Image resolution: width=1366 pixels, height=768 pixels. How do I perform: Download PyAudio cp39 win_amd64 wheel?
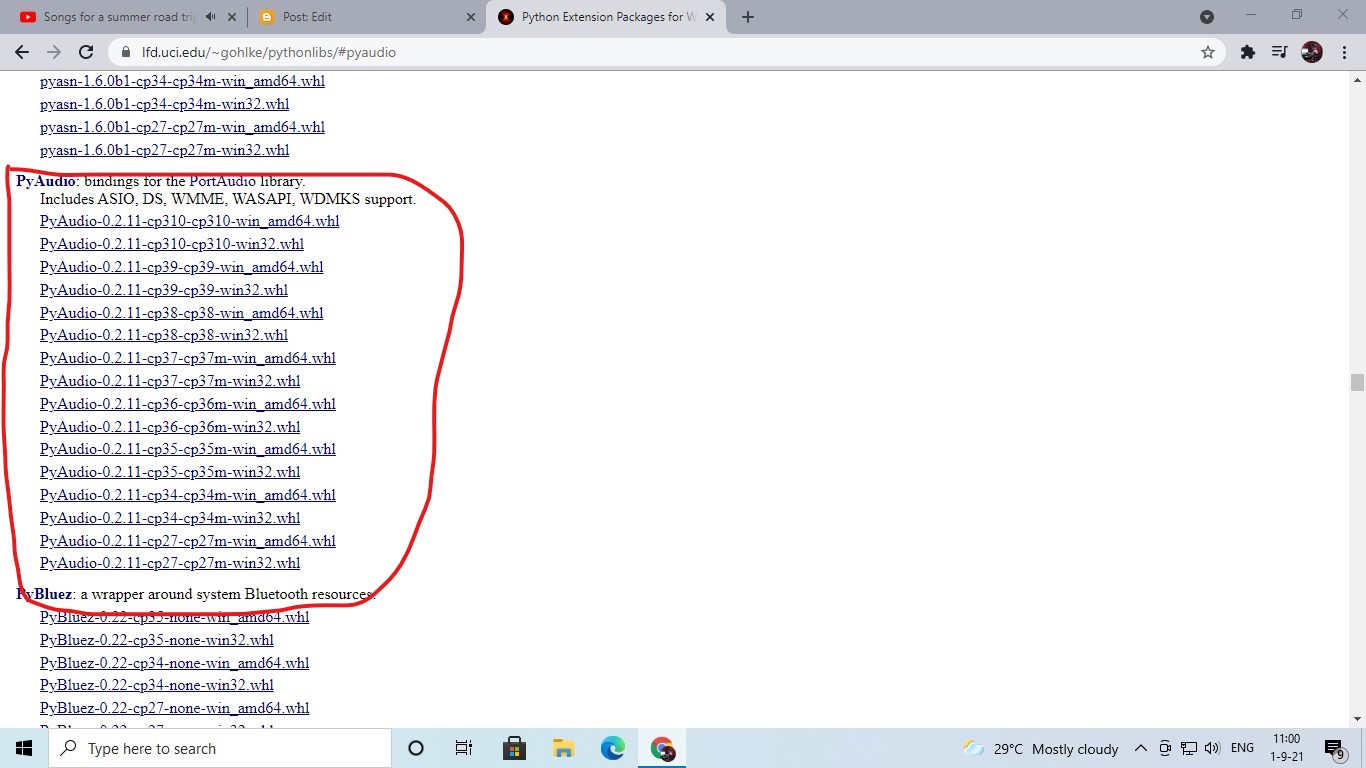pos(182,267)
